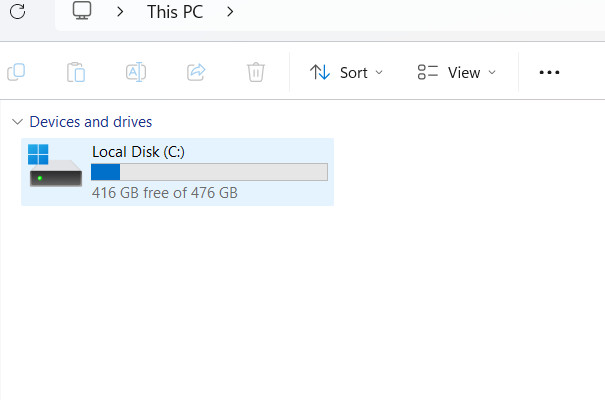
Task: Click the Local Disk storage usage bar
Action: coord(210,172)
